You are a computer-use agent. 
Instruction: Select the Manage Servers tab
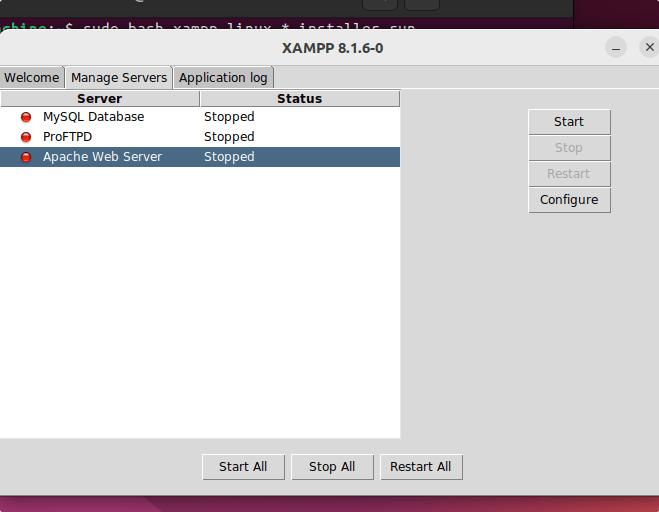[119, 78]
